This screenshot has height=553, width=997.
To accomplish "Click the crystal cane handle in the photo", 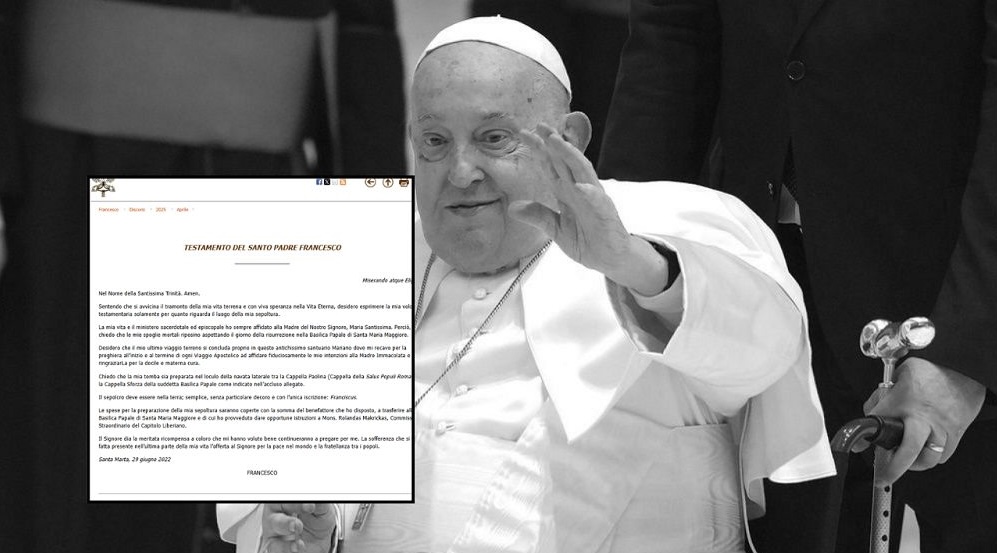I will pos(895,338).
